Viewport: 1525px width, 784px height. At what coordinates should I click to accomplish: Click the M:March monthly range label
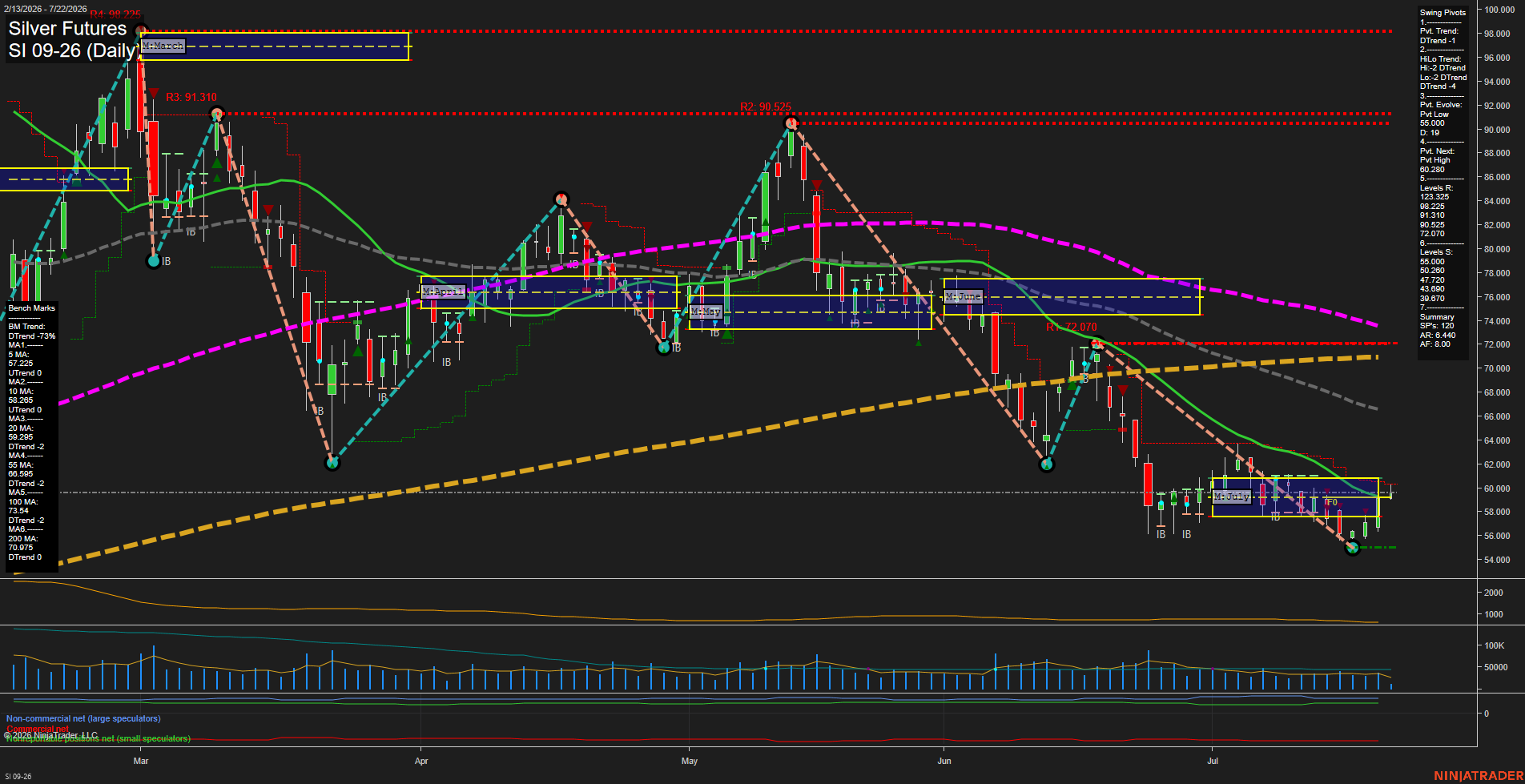[x=163, y=46]
